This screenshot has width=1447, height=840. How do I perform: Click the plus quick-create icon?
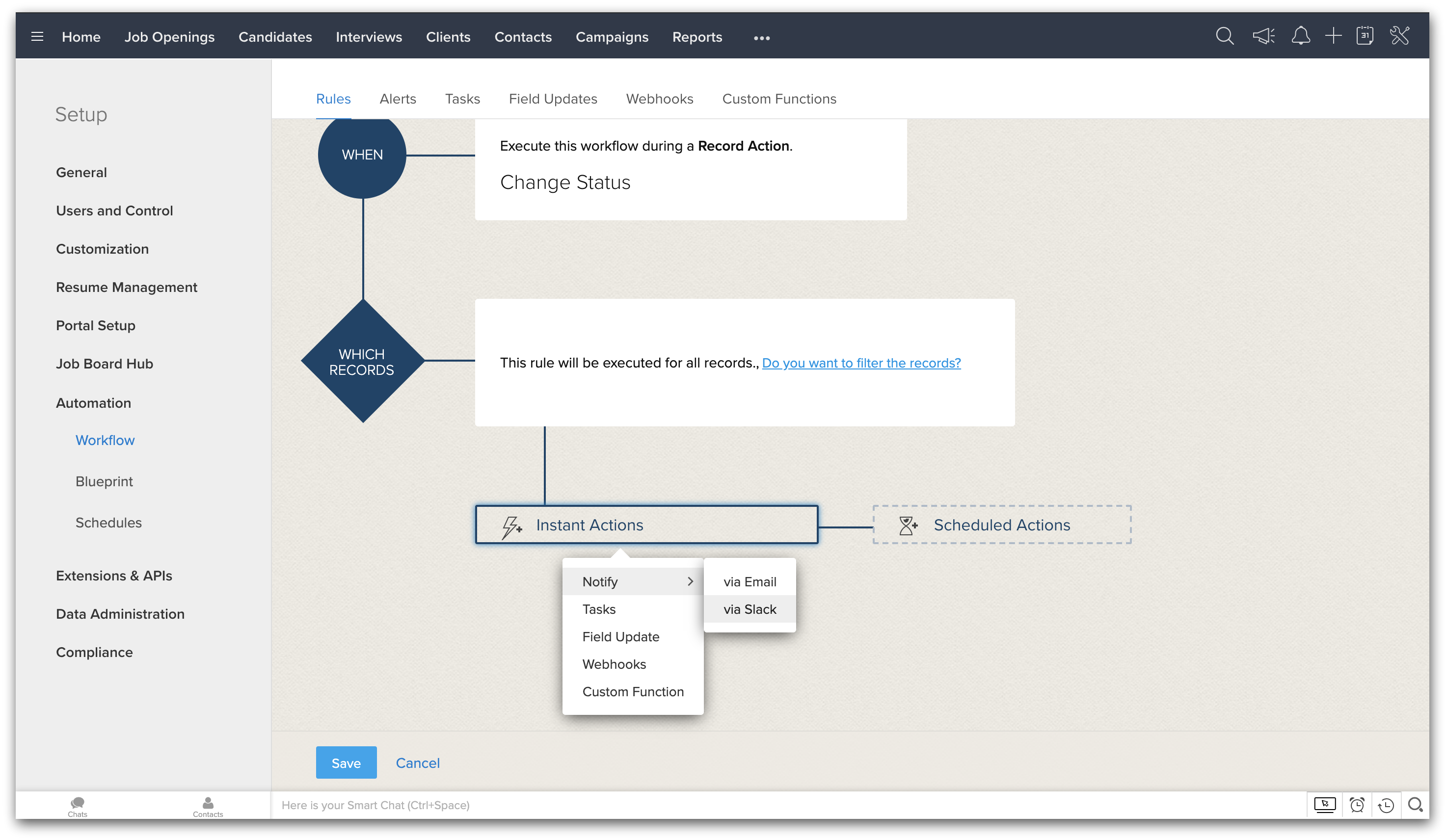click(x=1333, y=36)
